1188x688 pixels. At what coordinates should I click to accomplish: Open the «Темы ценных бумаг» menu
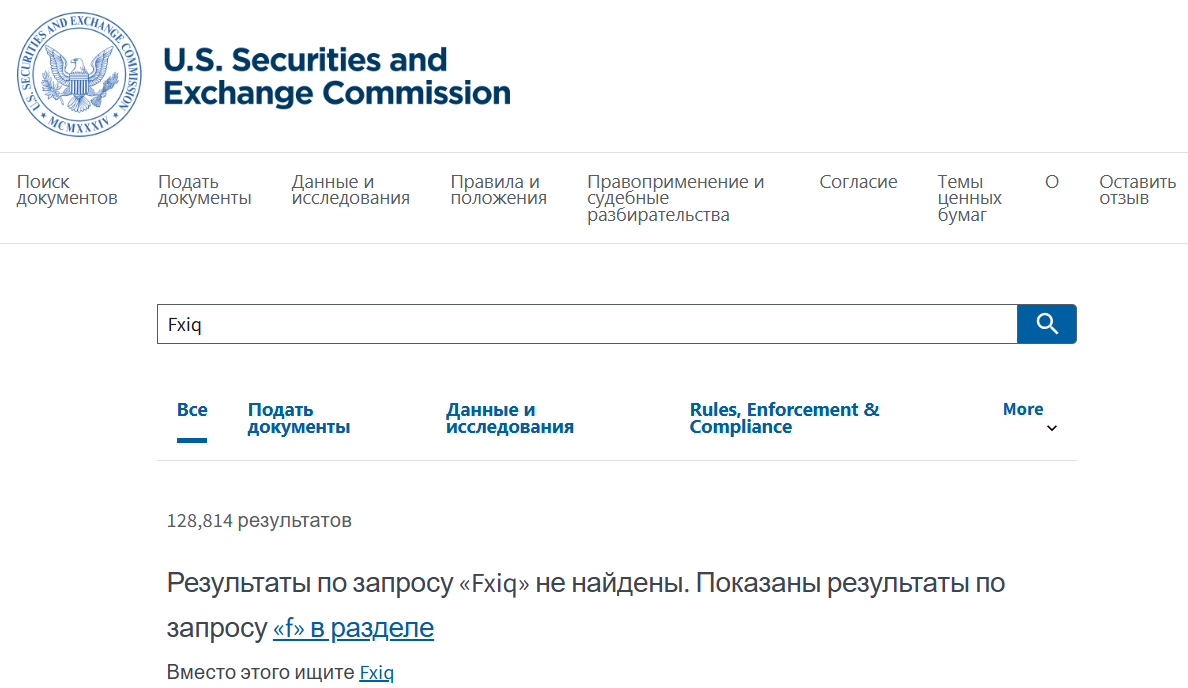(x=965, y=197)
